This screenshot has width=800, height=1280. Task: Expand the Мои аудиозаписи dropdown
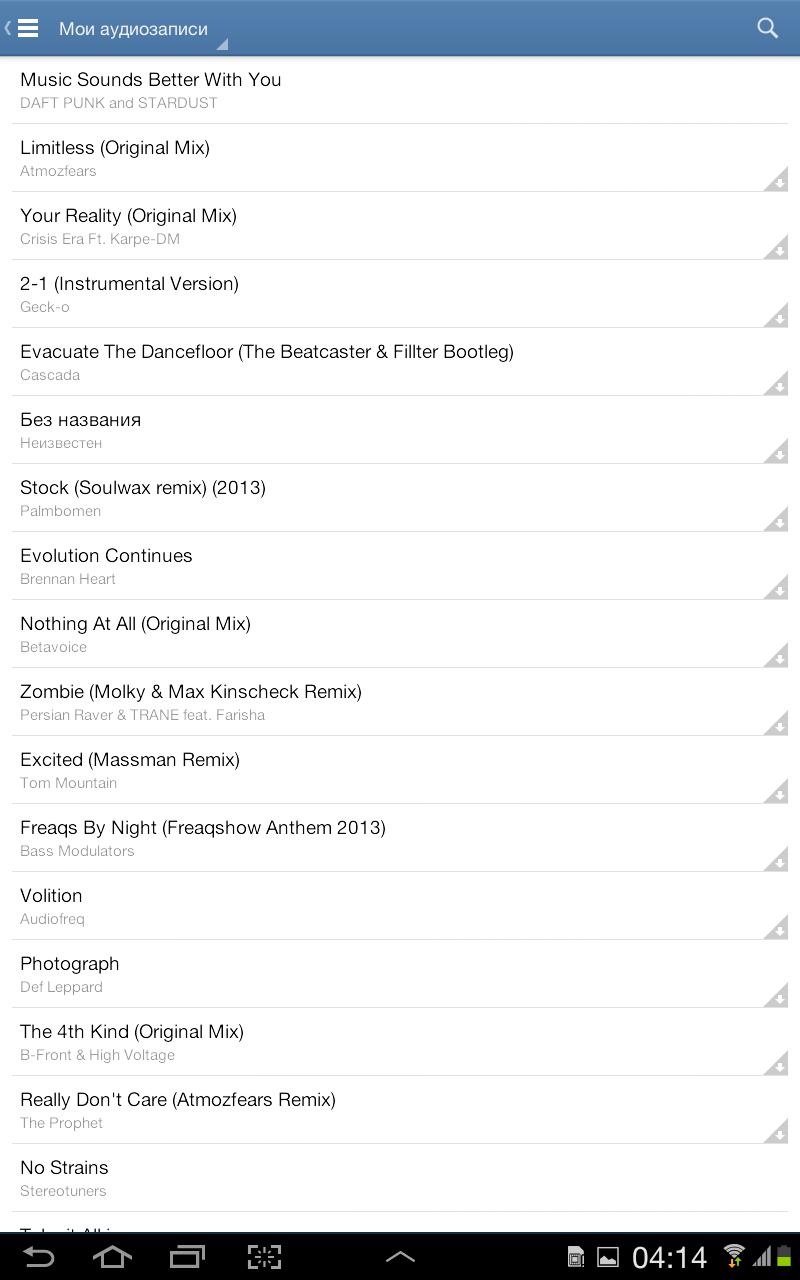pyautogui.click(x=140, y=29)
